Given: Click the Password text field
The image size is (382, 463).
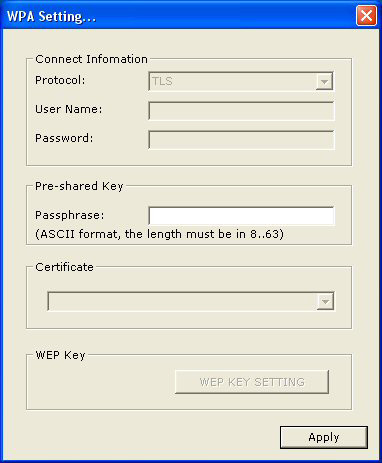Looking at the screenshot, I should 241,140.
